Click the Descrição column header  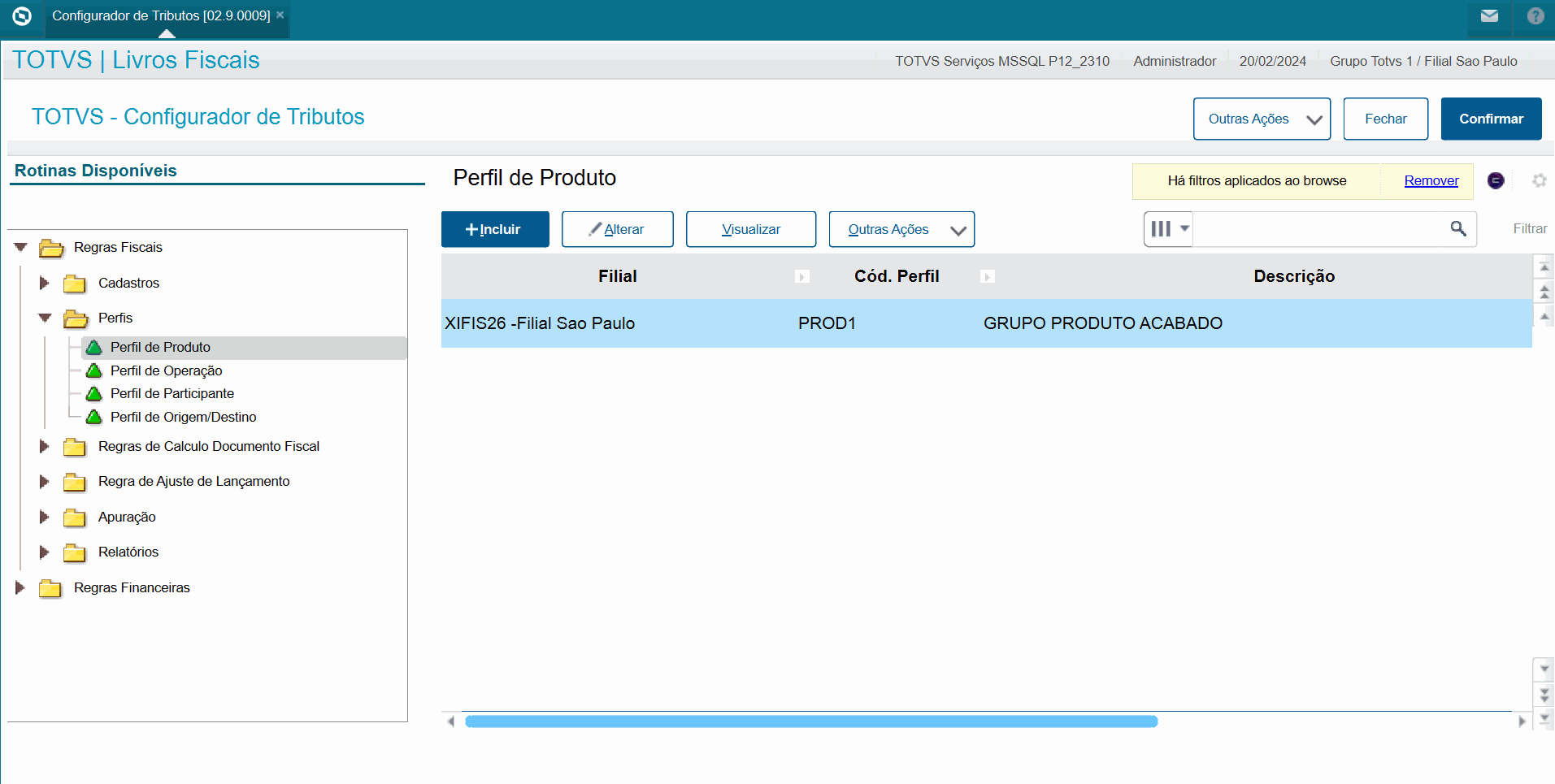click(x=1294, y=276)
